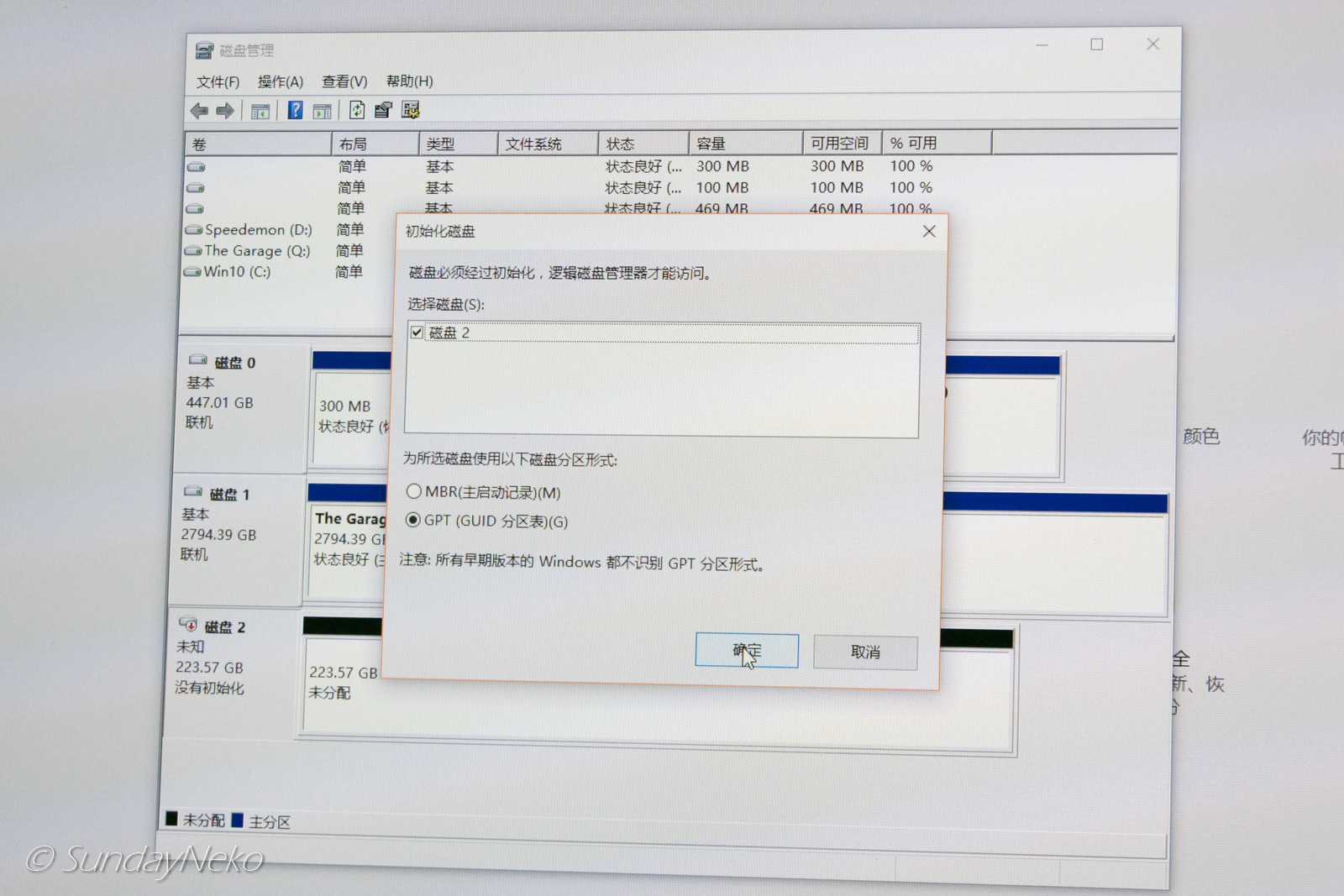Expand the 查看(V) menu
The height and width of the screenshot is (896, 1344).
click(344, 81)
